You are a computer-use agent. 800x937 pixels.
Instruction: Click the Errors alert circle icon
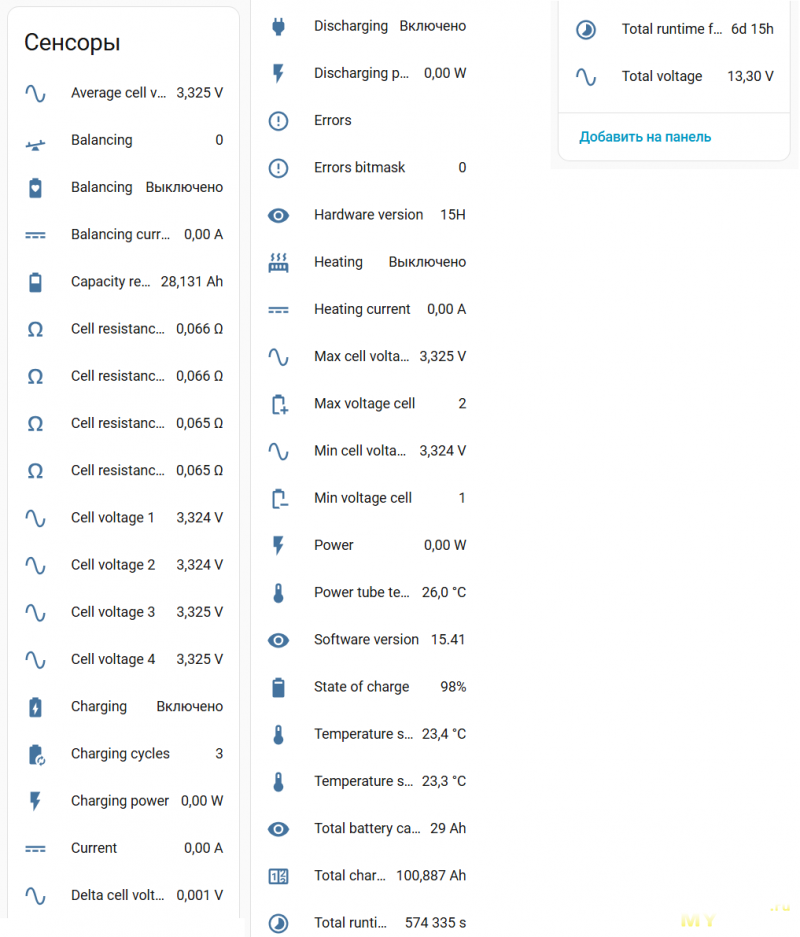[x=278, y=121]
